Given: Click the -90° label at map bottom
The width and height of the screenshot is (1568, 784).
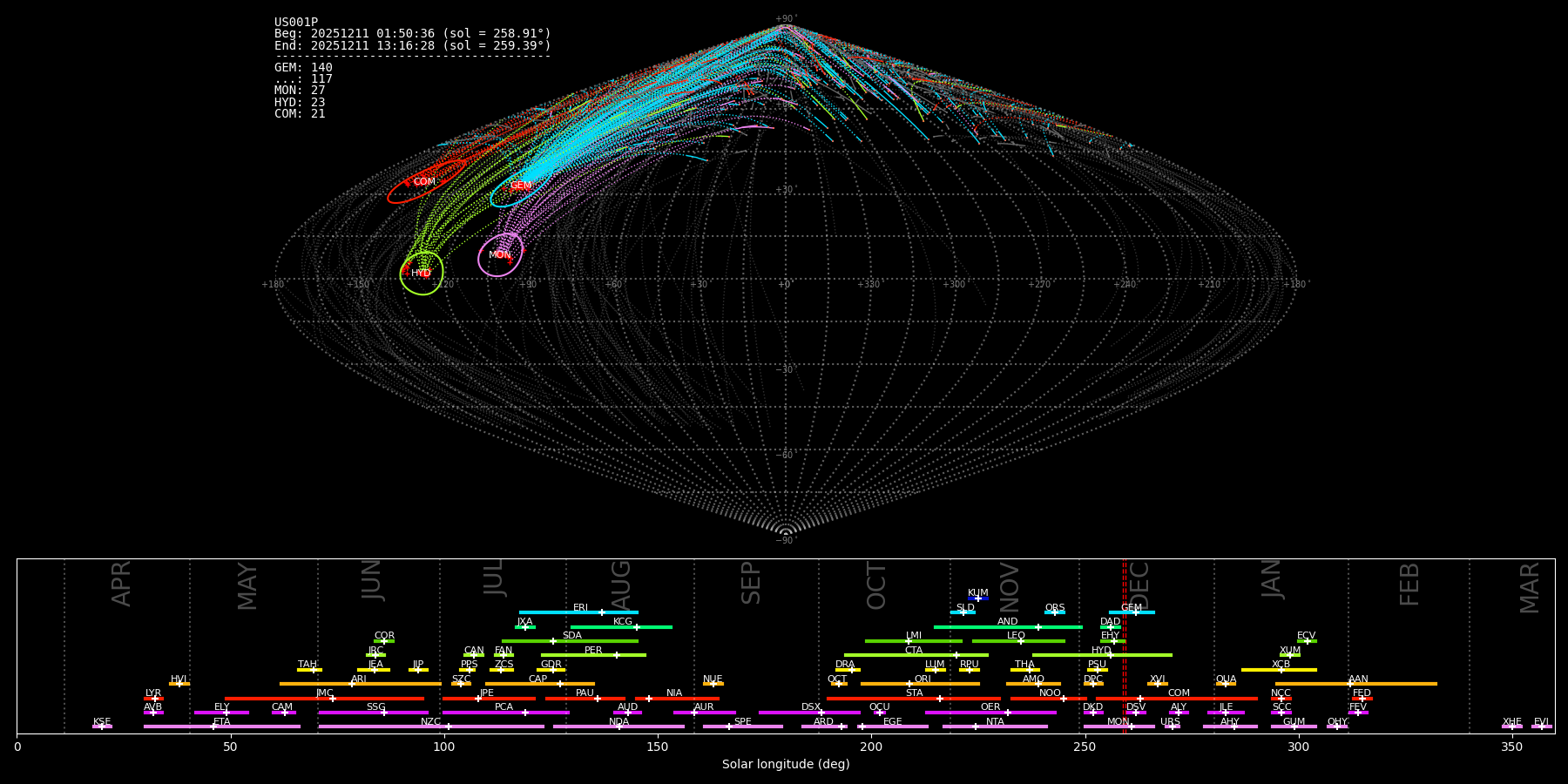Looking at the screenshot, I should [x=786, y=541].
